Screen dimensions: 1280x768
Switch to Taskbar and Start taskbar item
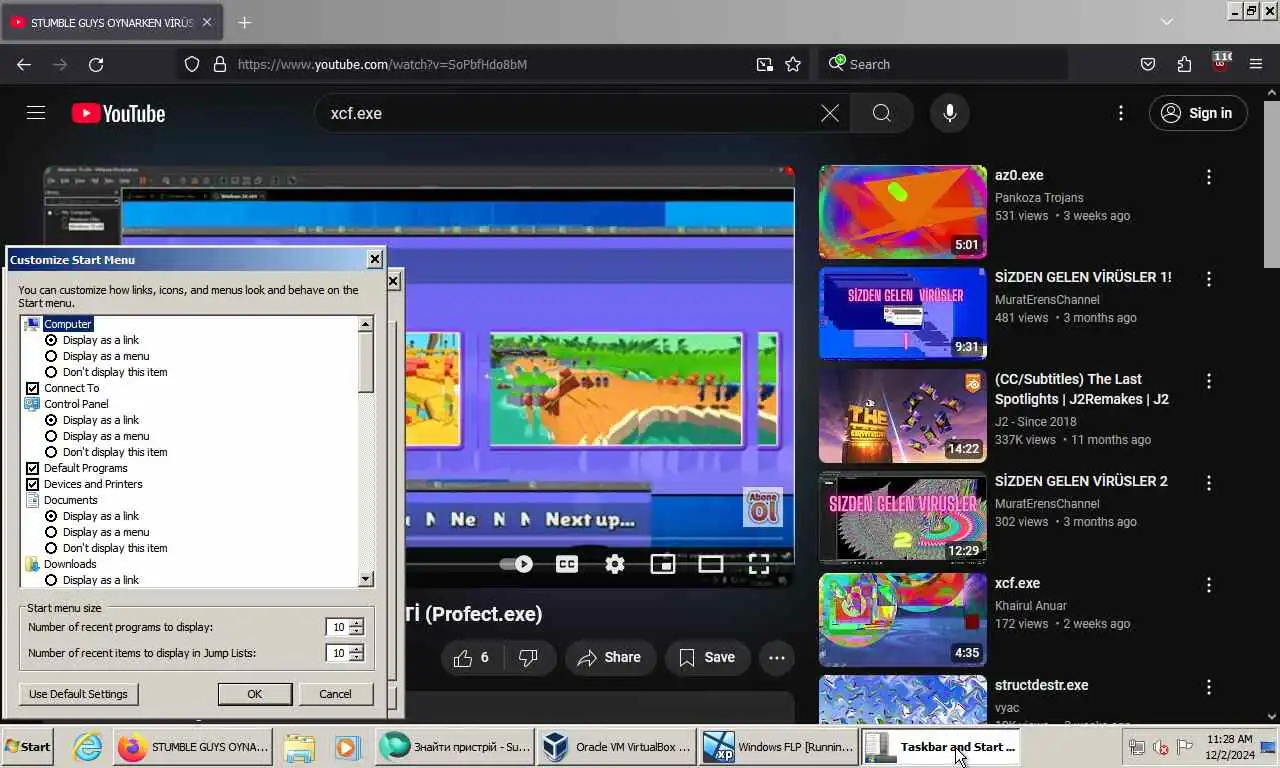(941, 747)
